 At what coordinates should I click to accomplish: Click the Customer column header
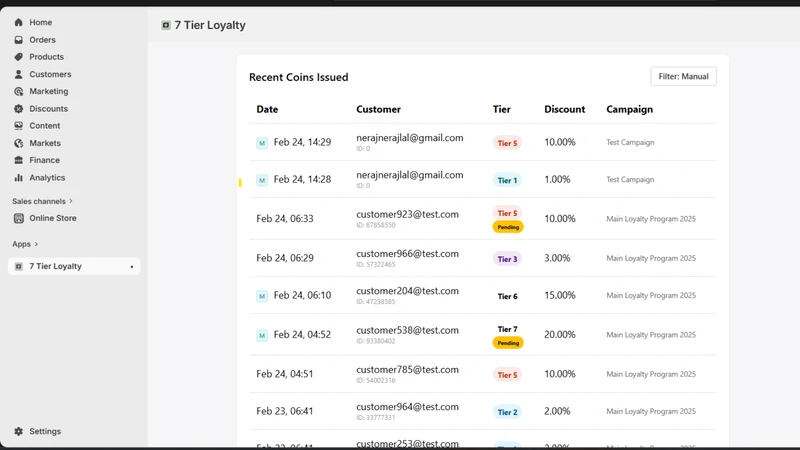[379, 109]
